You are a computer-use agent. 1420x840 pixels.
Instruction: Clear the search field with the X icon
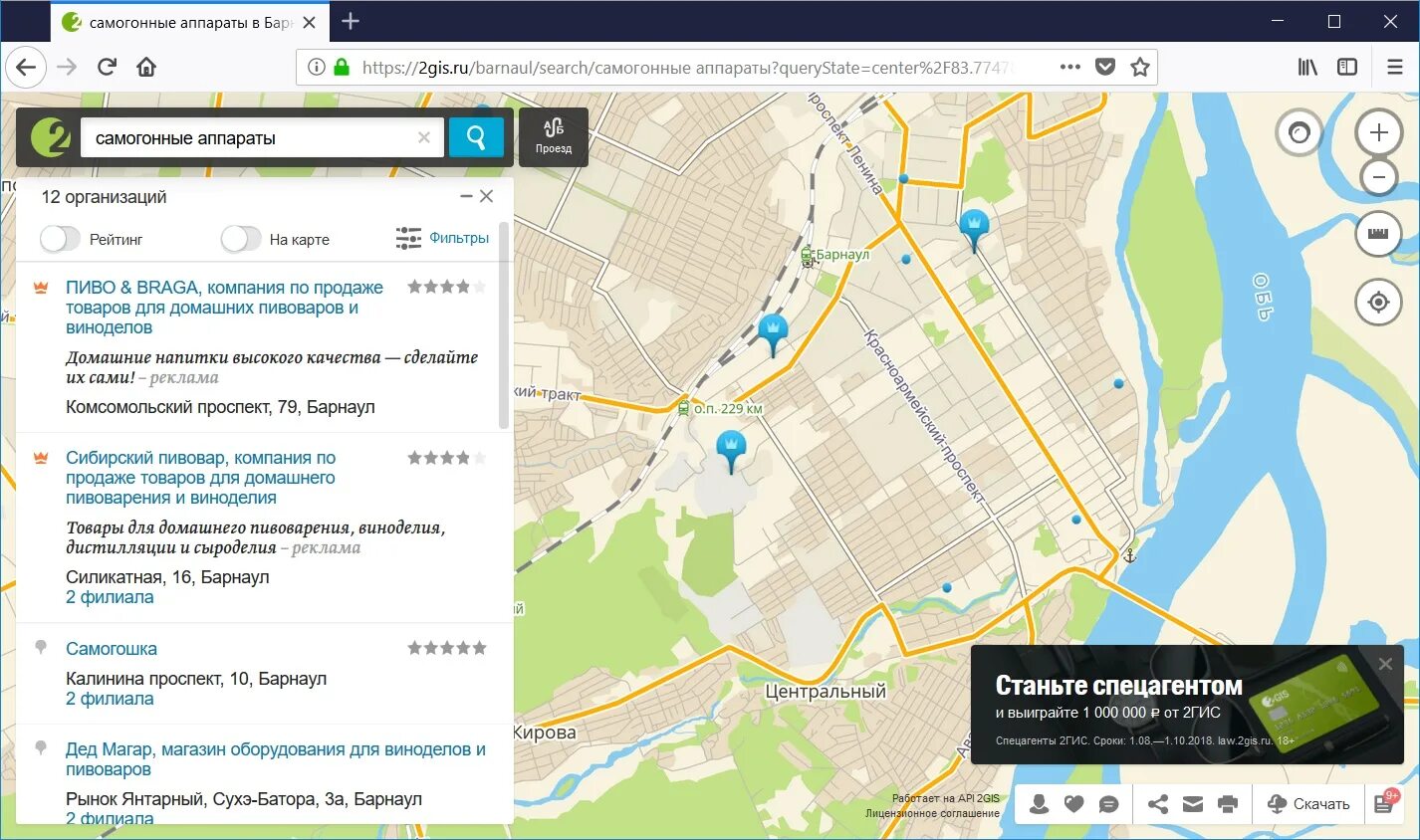(x=424, y=138)
